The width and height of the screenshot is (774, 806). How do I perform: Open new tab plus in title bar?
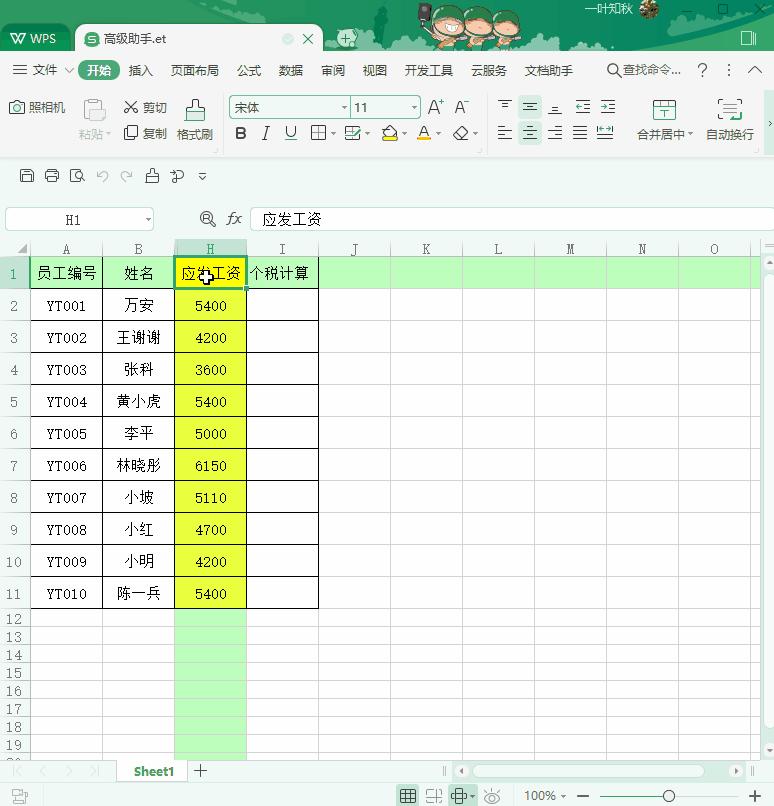(x=346, y=38)
